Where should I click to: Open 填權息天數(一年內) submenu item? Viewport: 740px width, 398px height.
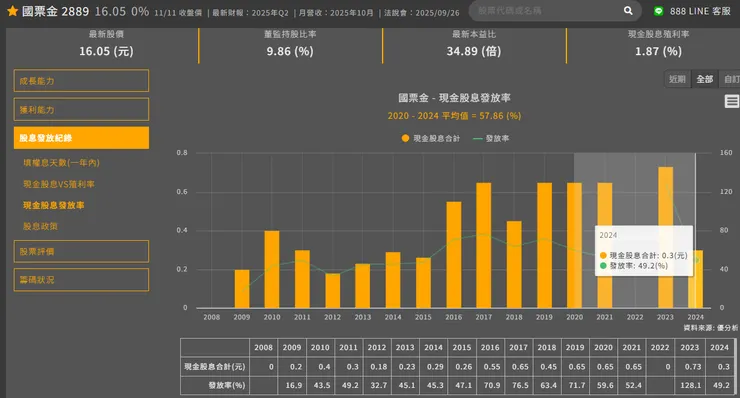[61, 162]
